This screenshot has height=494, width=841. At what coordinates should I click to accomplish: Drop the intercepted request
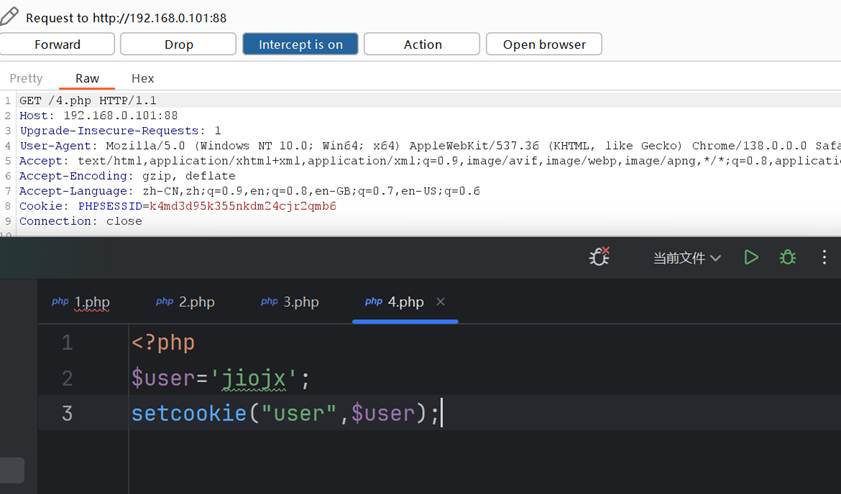tap(178, 45)
